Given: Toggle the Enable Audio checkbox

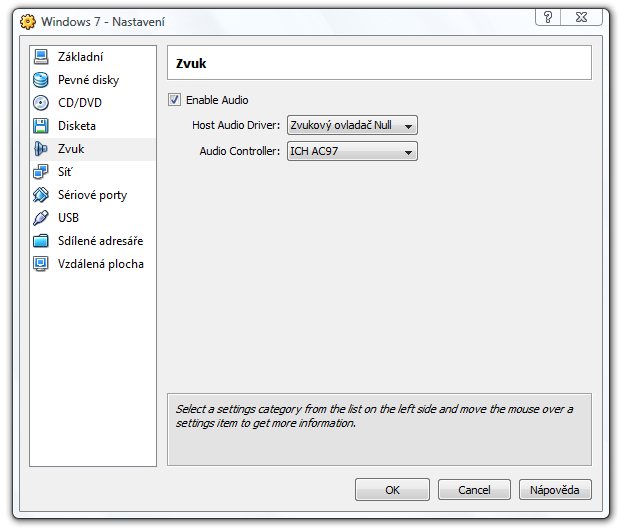Looking at the screenshot, I should point(174,100).
